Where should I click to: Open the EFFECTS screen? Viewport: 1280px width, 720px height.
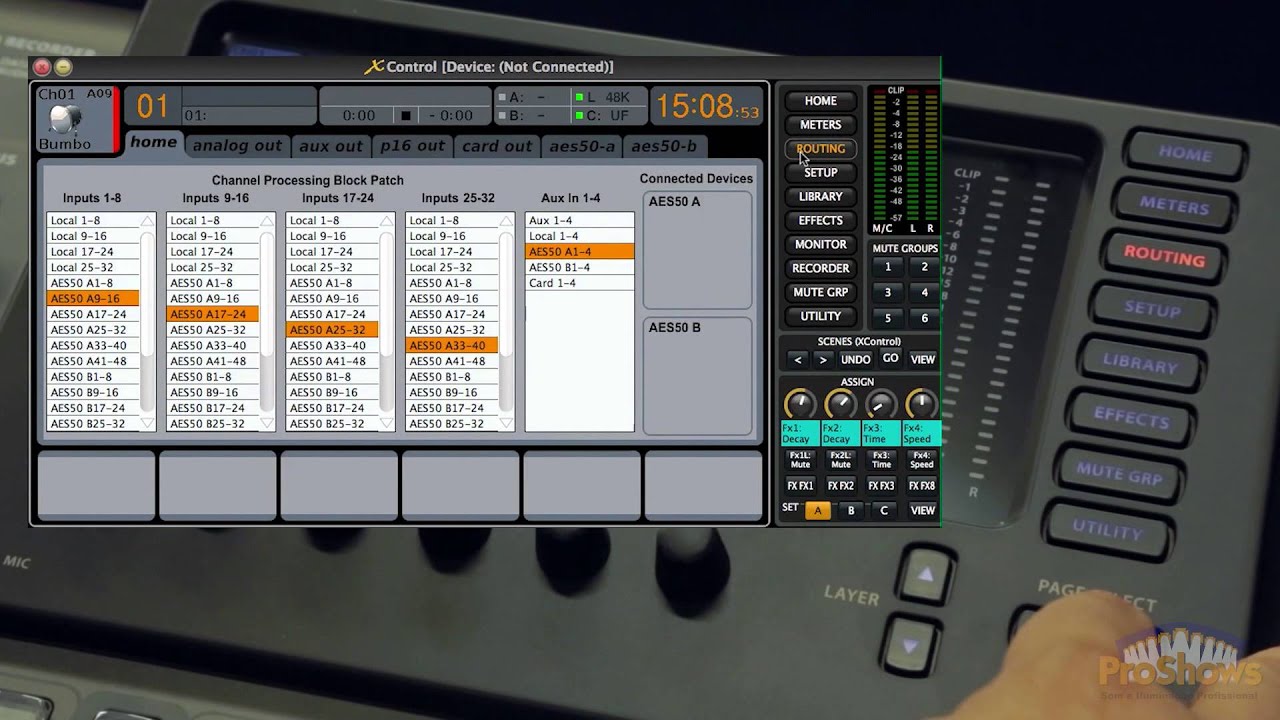(821, 221)
